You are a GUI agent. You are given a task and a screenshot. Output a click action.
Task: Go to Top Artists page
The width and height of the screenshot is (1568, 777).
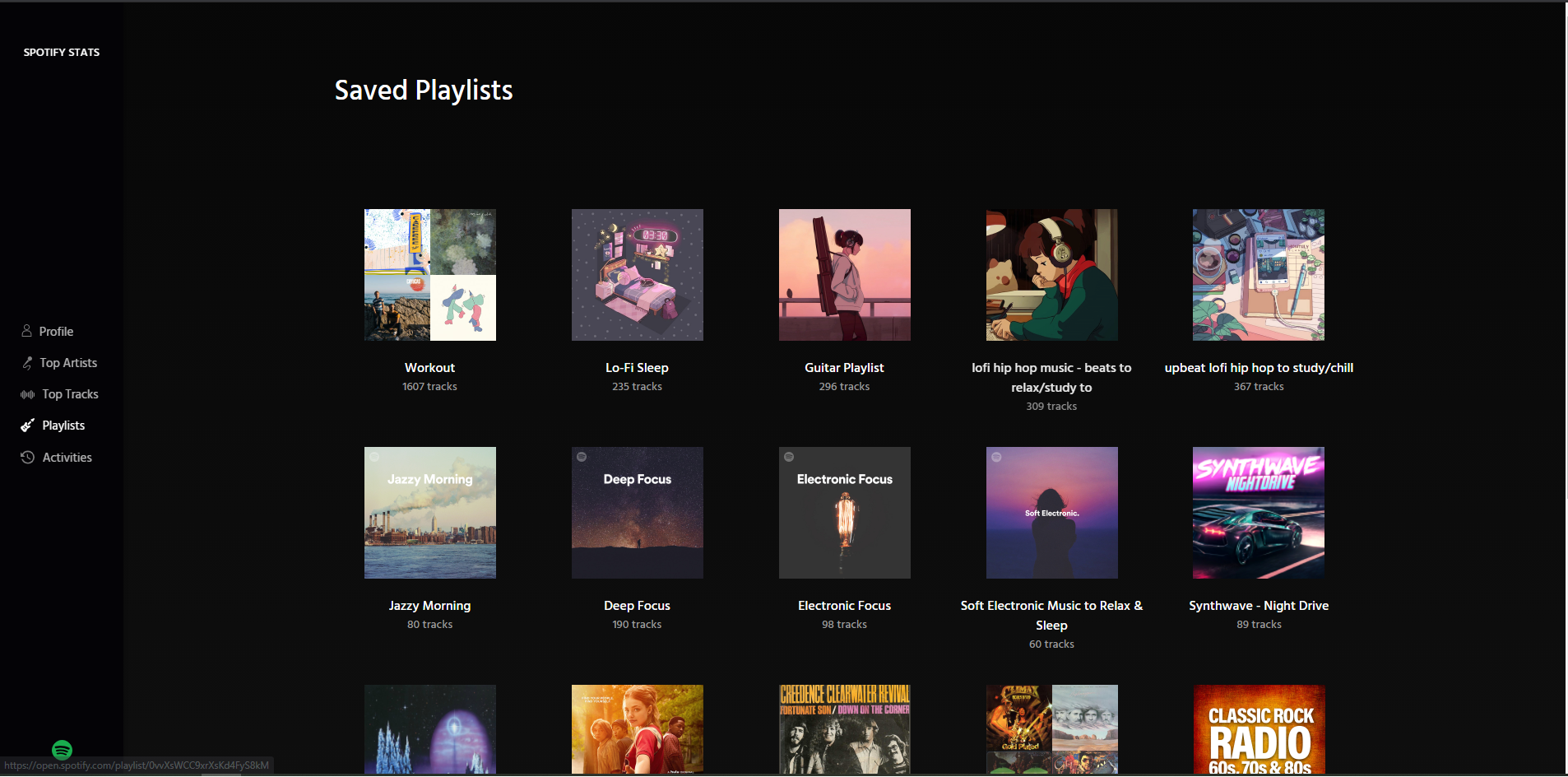pos(68,363)
